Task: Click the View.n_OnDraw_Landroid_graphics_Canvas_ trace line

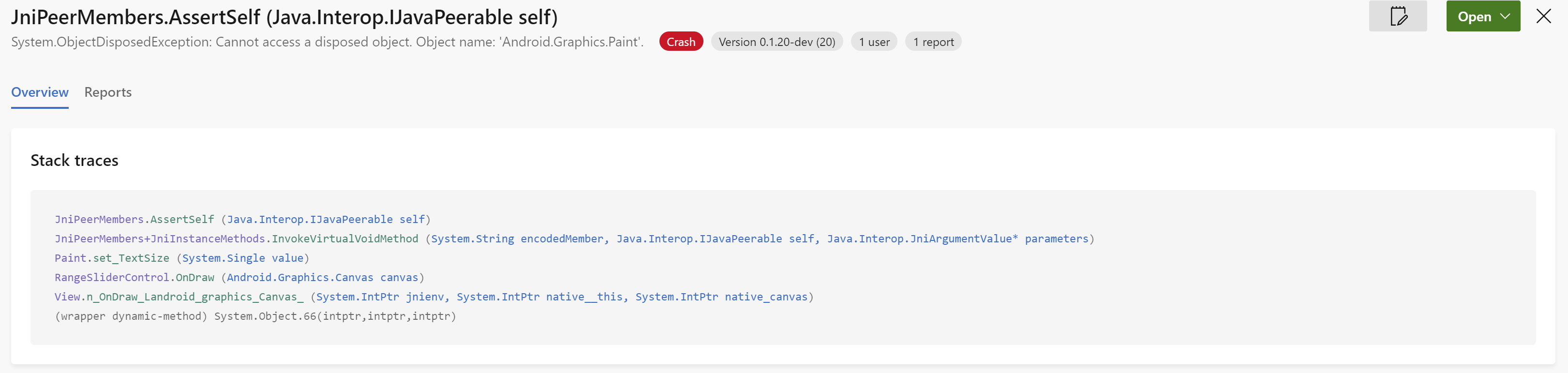Action: click(x=434, y=297)
